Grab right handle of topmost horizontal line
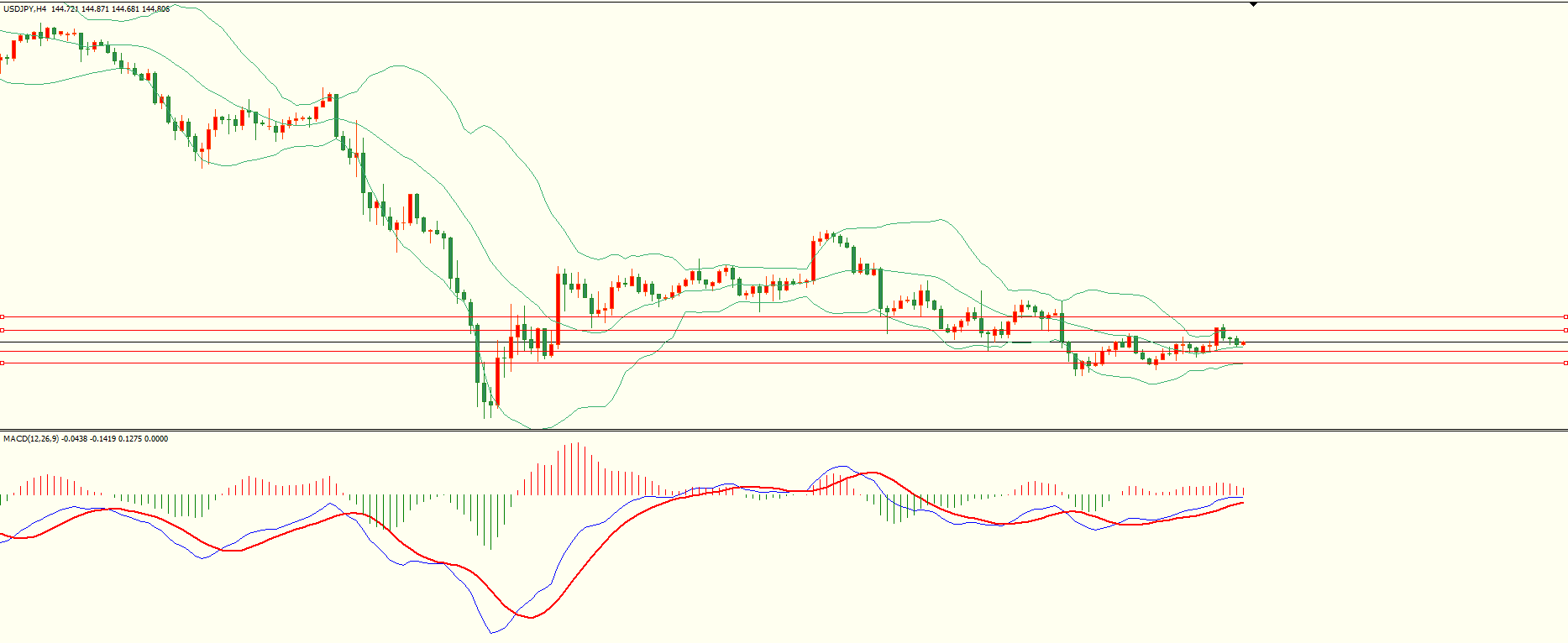The height and width of the screenshot is (643, 1568). point(1565,316)
